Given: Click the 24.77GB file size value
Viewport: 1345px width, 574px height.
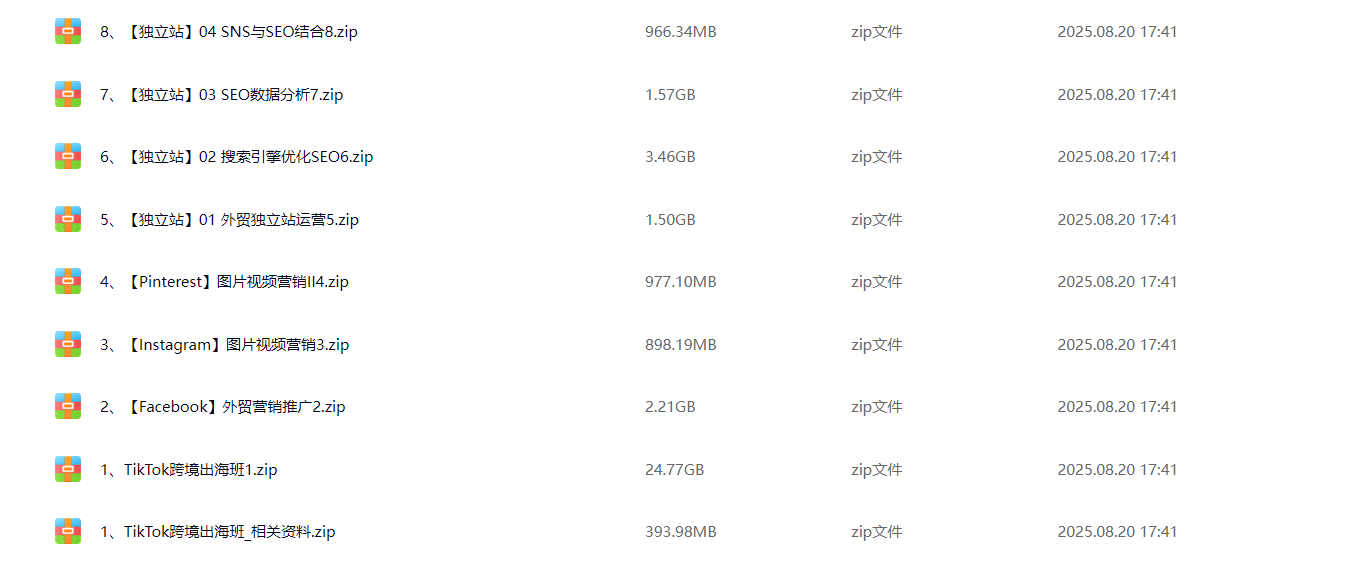Looking at the screenshot, I should pyautogui.click(x=674, y=470).
